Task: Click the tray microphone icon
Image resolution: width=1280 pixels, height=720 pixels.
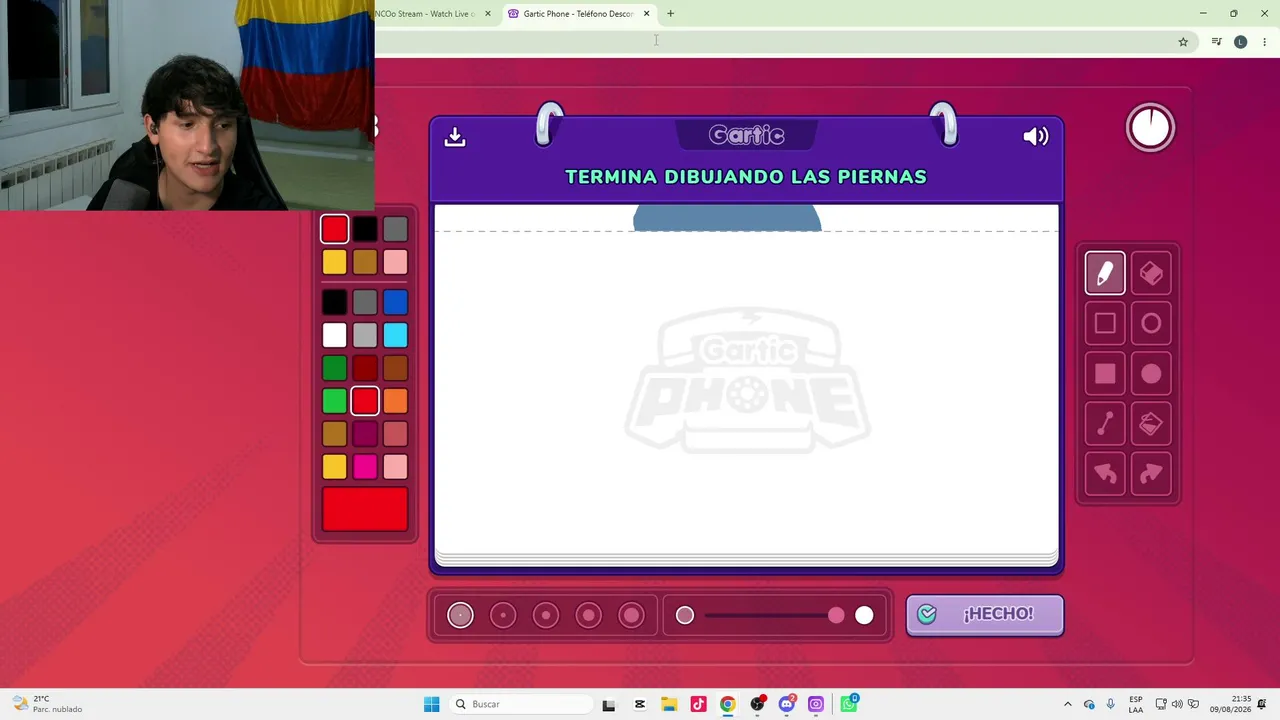Action: coord(1110,704)
